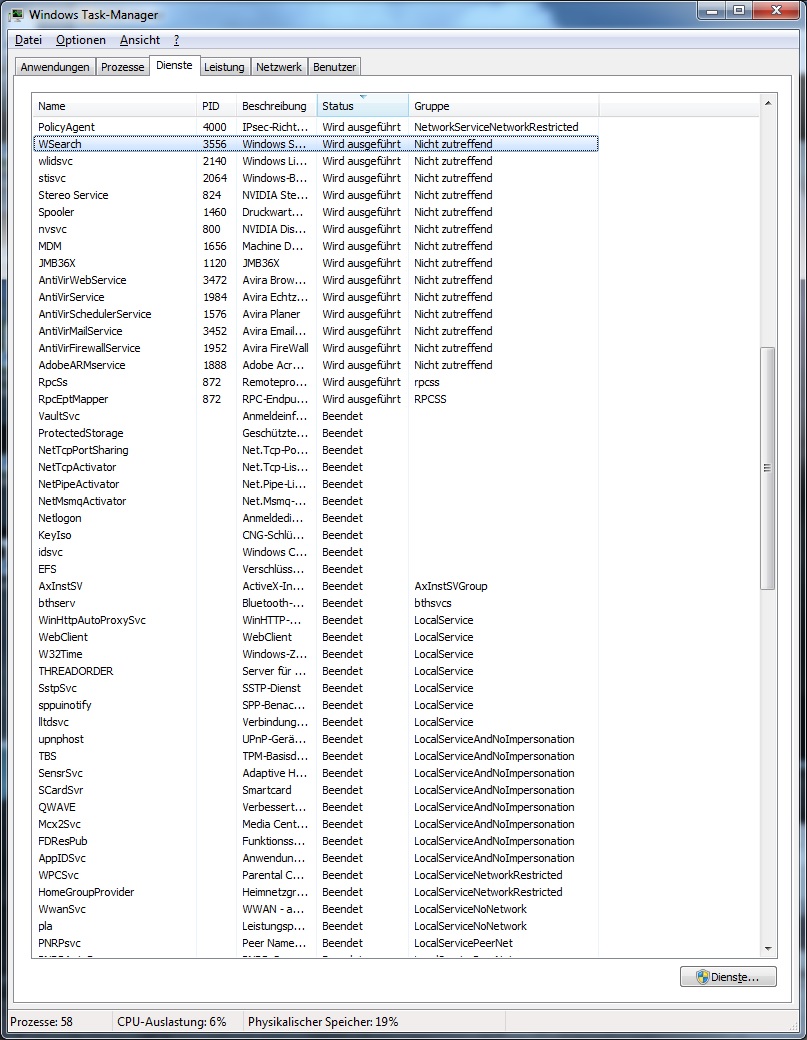Select the EFS service row
This screenshot has width=807, height=1040.
[316, 570]
